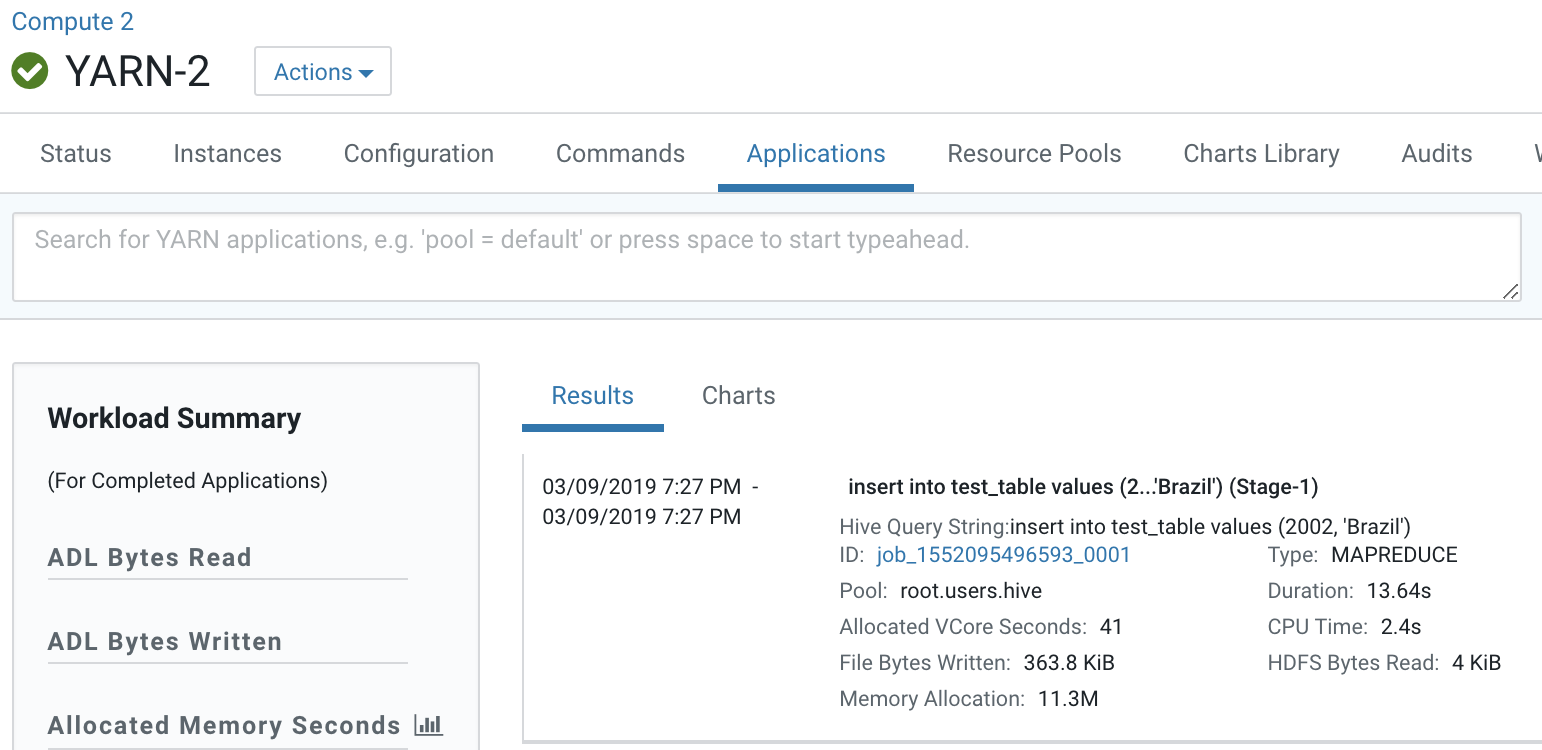Open the Actions dropdown menu
This screenshot has width=1542, height=750.
tap(322, 72)
